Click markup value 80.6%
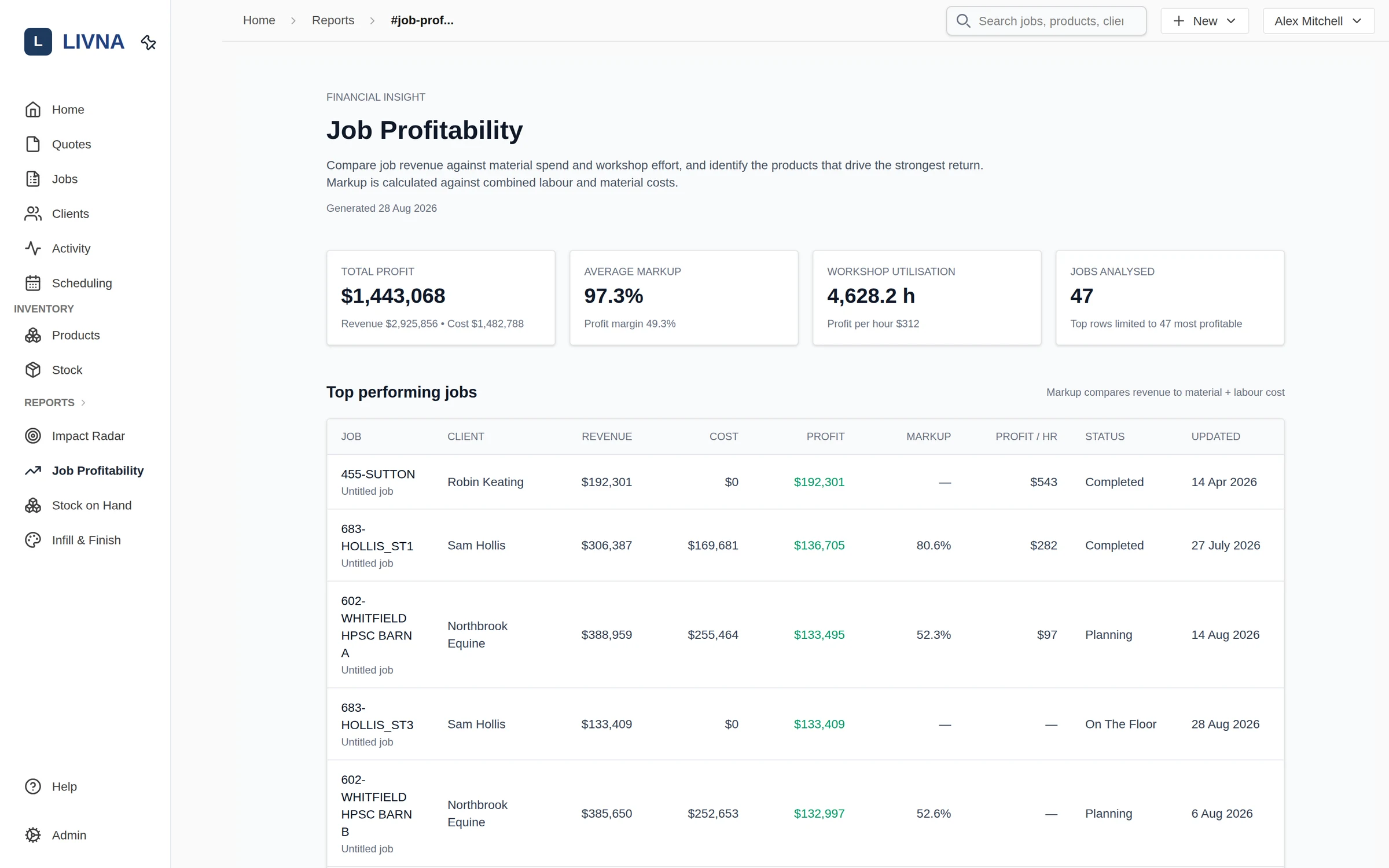Image resolution: width=1389 pixels, height=868 pixels. point(934,545)
